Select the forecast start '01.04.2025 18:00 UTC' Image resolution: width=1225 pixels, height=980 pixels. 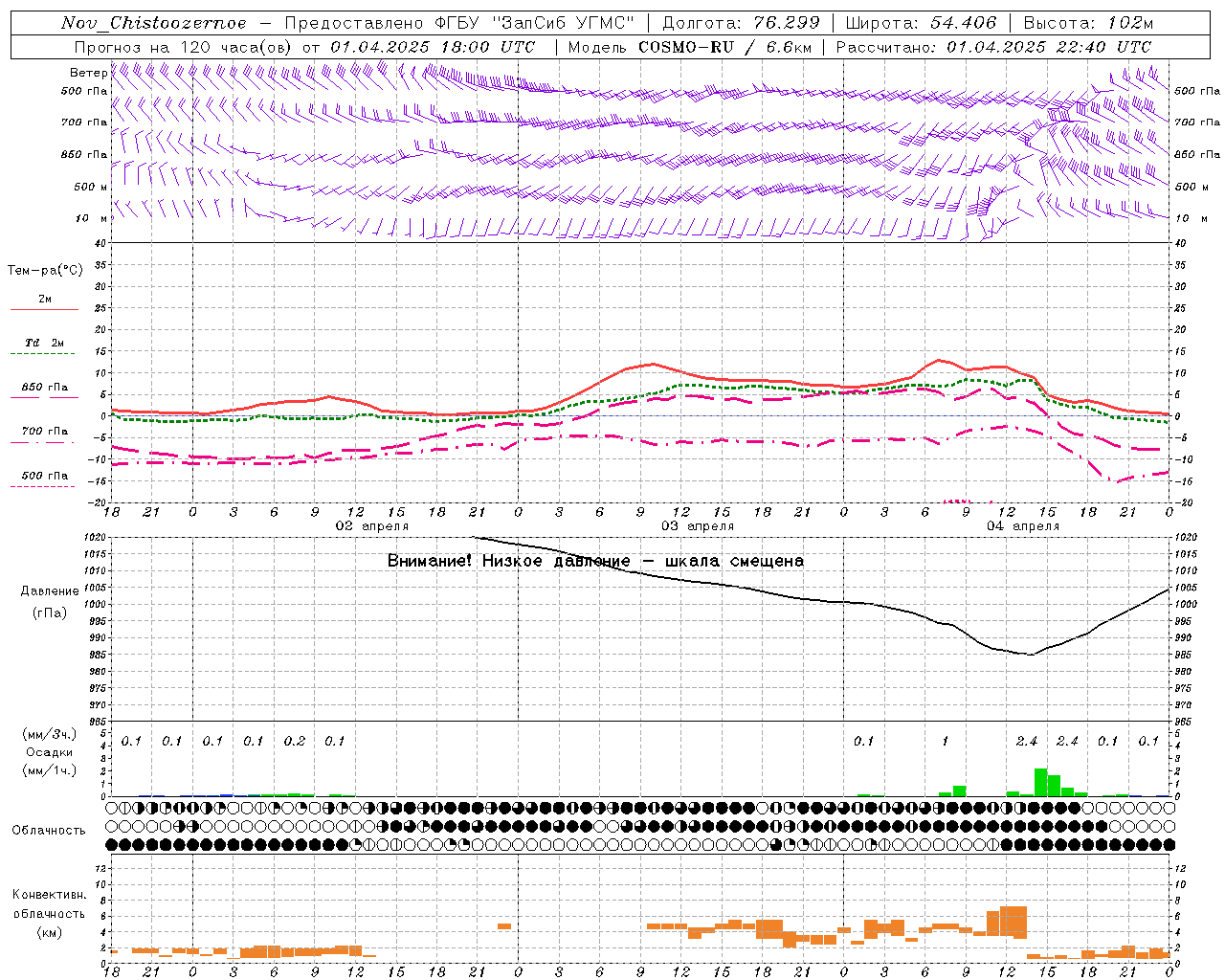click(x=433, y=47)
